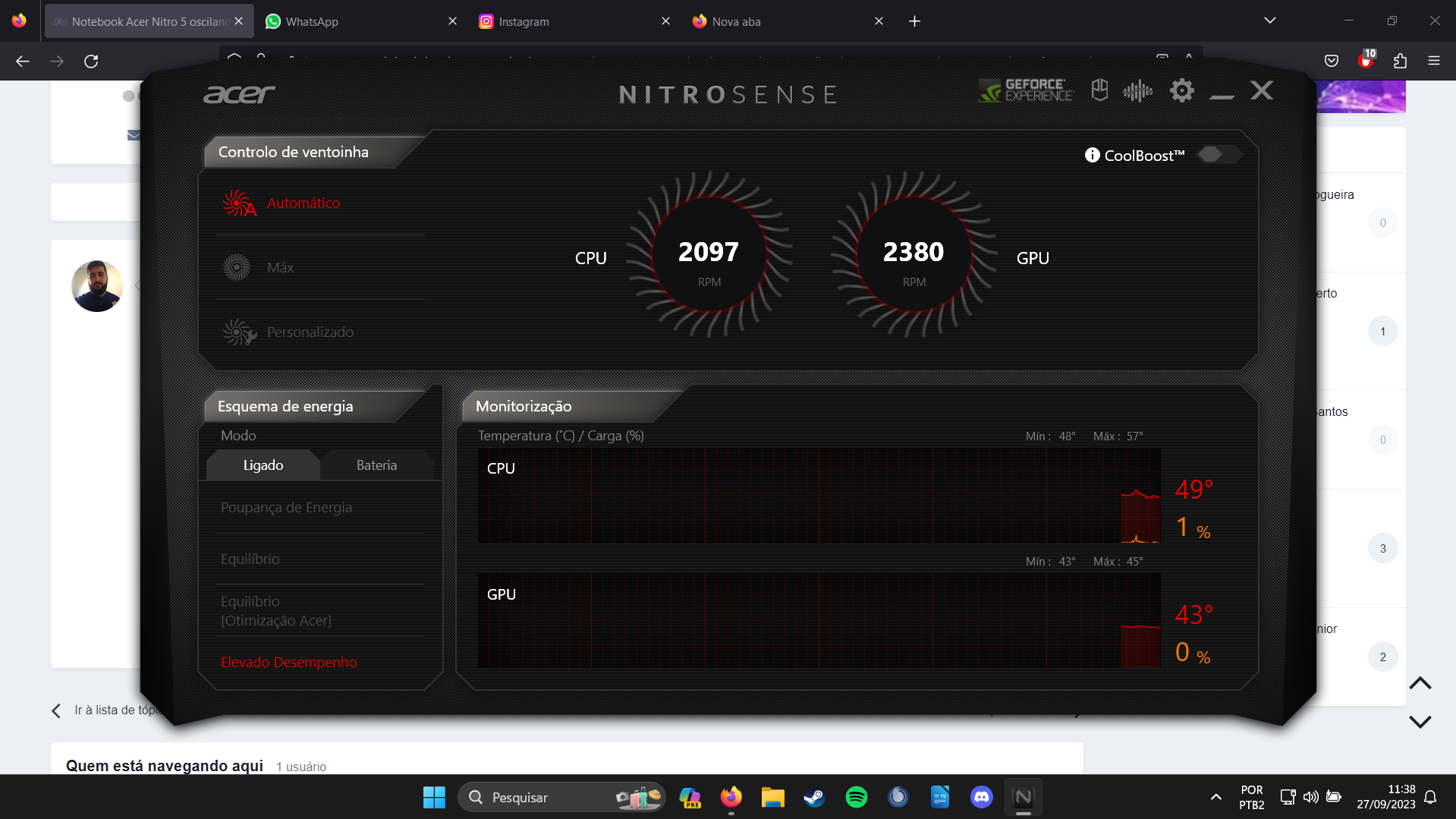1456x819 pixels.
Task: Switch to the Ligado power tab
Action: 263,465
